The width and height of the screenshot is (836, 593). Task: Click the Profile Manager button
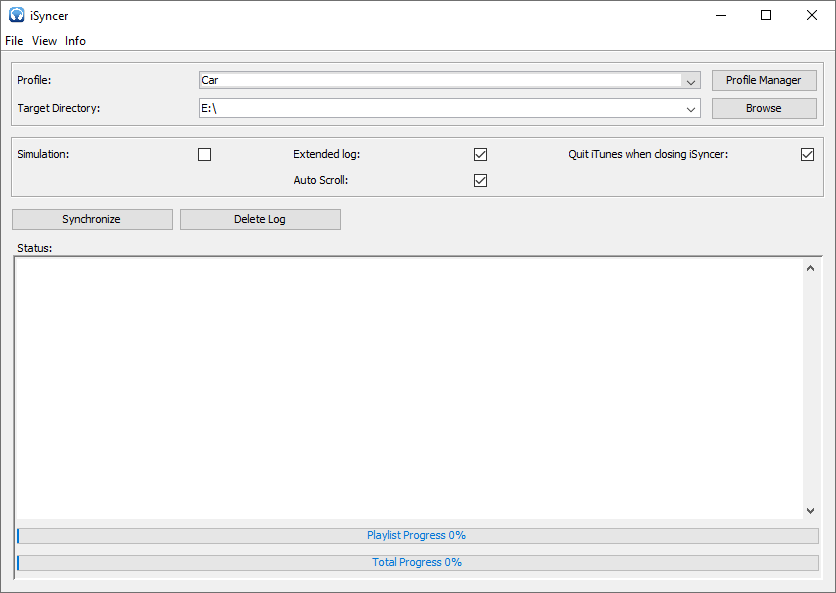pos(764,80)
